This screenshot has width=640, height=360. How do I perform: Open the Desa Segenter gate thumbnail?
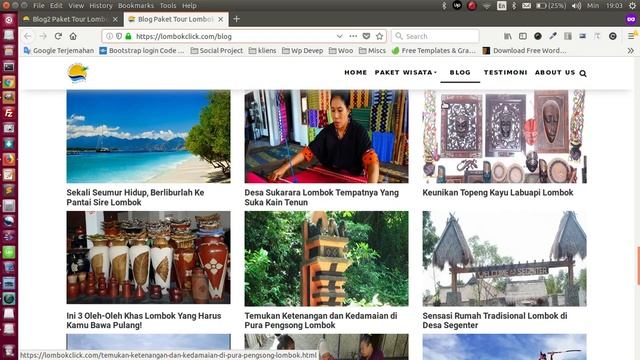[x=504, y=259]
